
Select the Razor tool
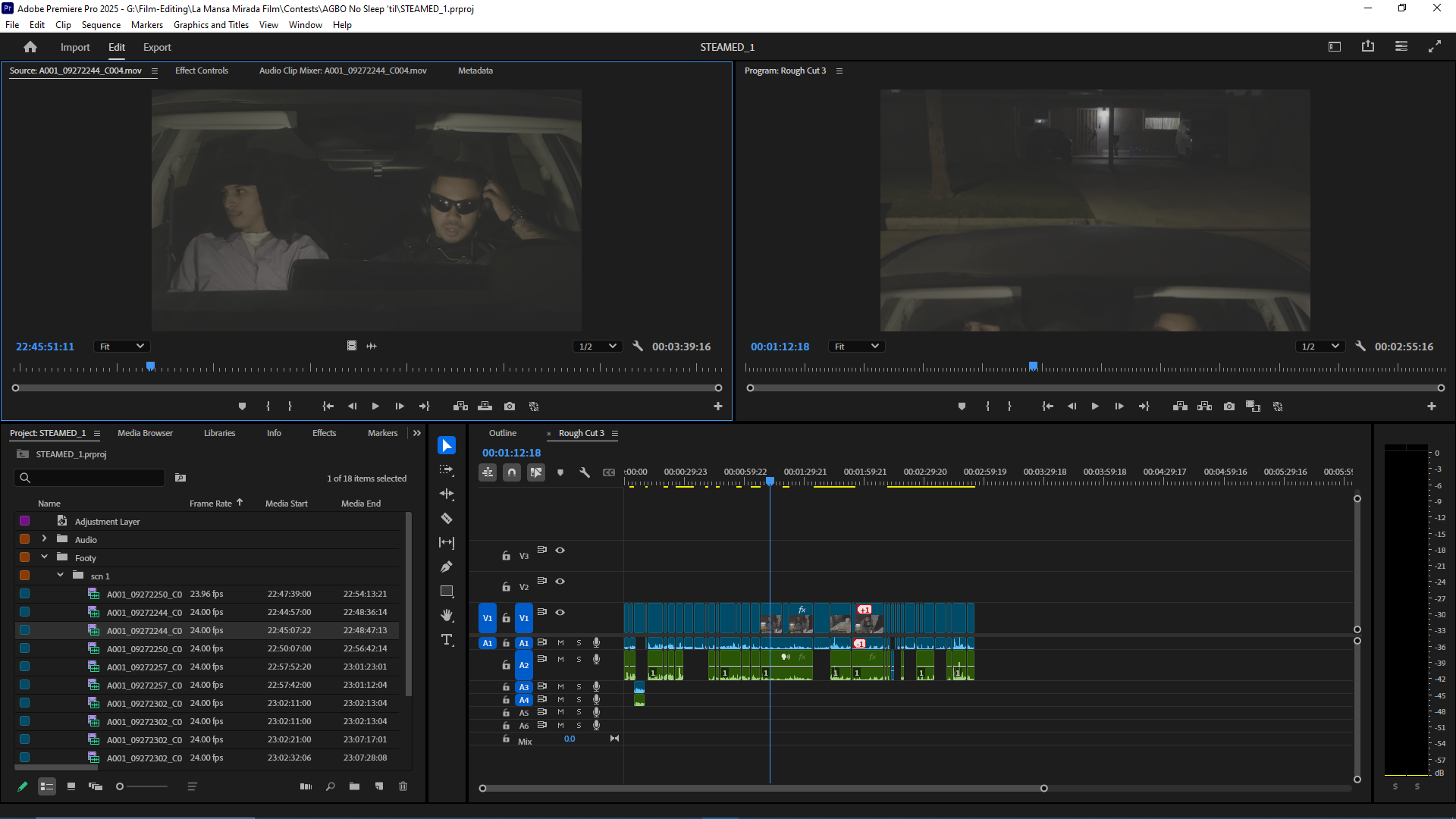[447, 519]
